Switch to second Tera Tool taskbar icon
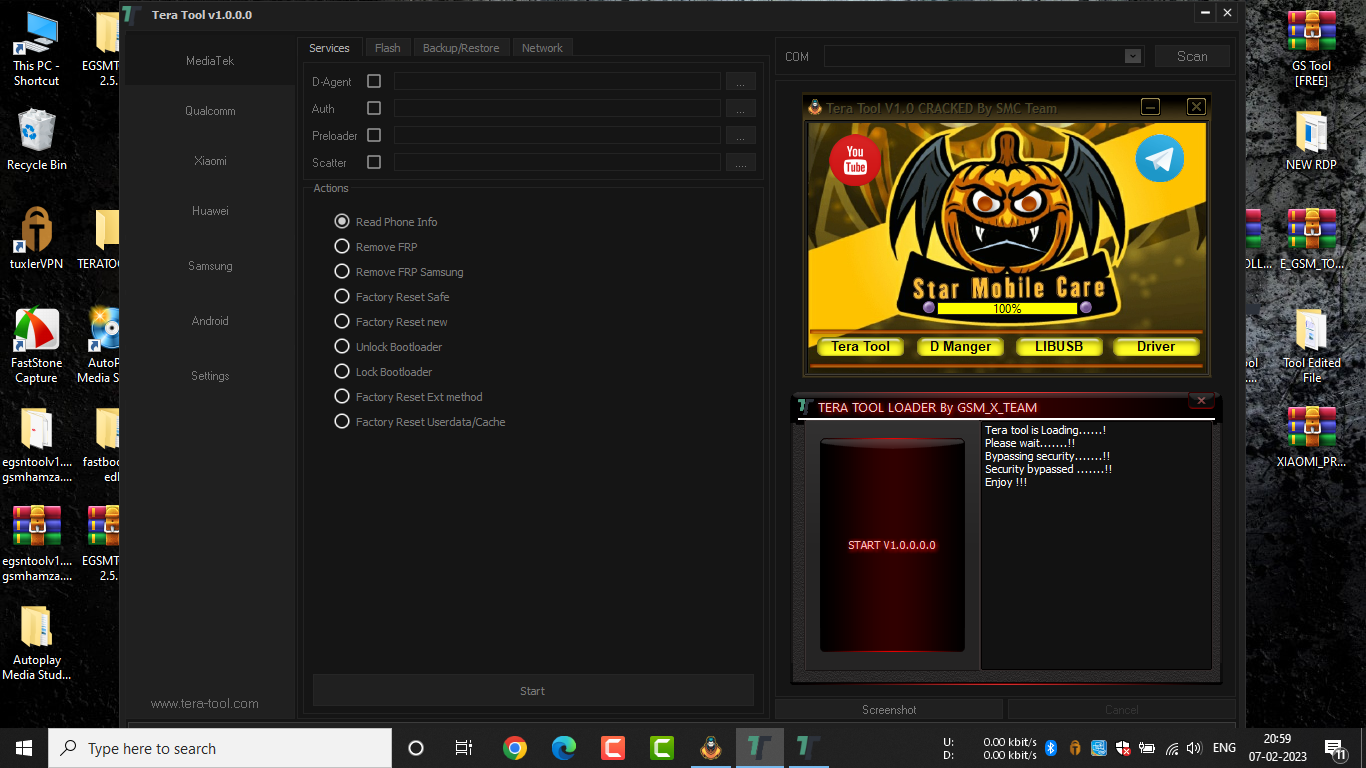The width and height of the screenshot is (1366, 768). [x=808, y=748]
